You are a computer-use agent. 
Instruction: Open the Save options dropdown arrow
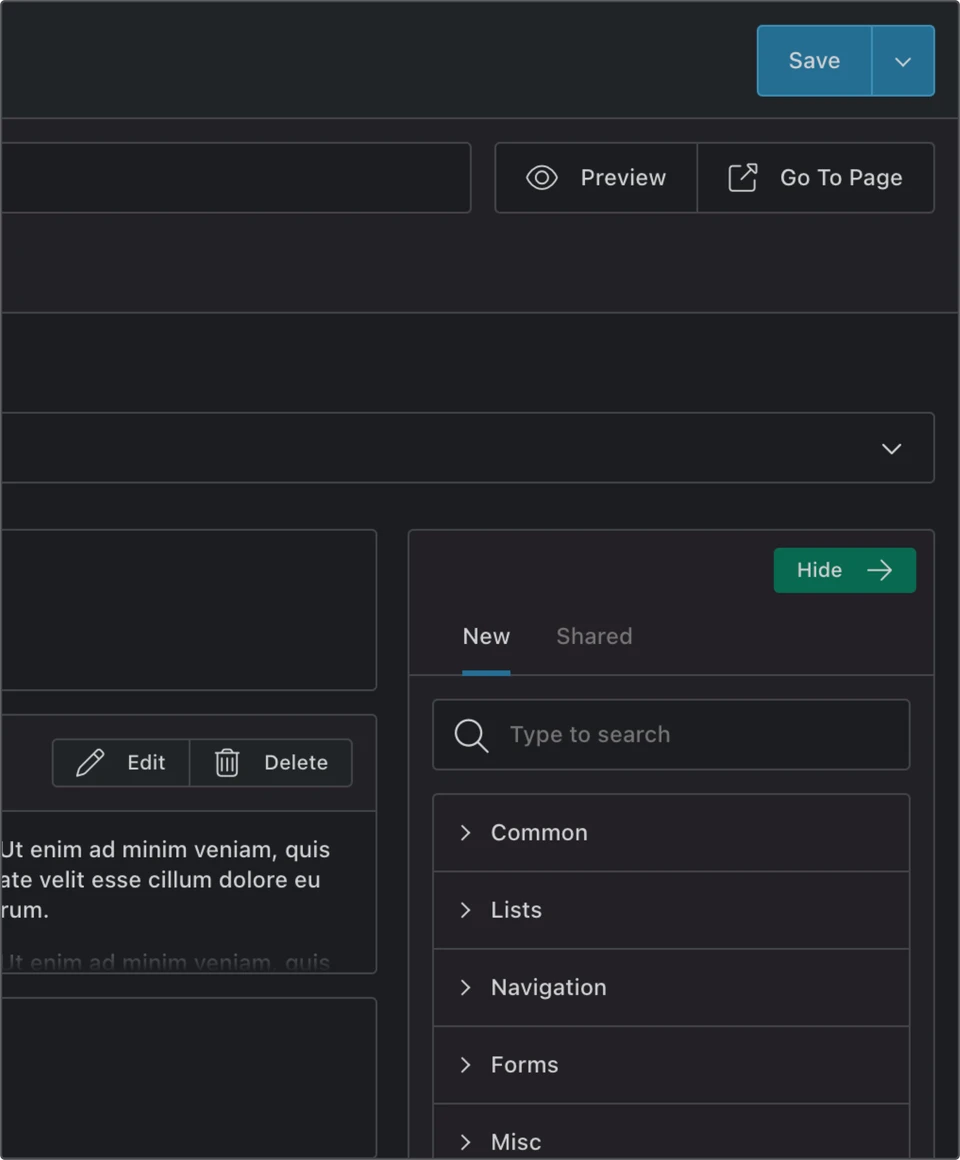[903, 61]
